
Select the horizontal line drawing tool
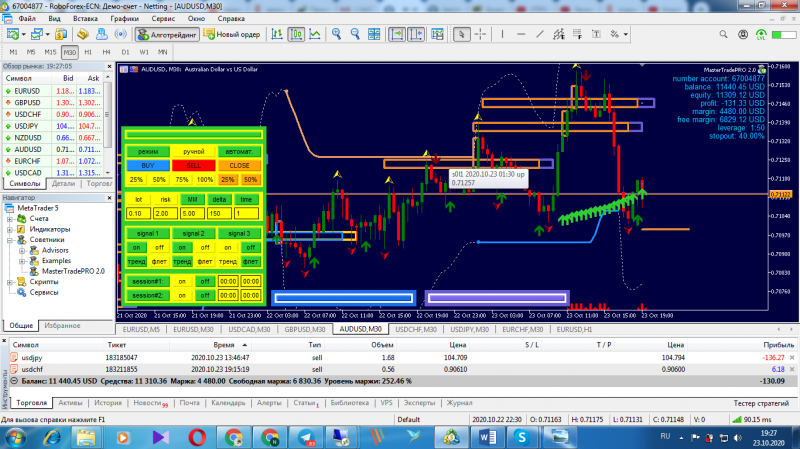pos(521,34)
